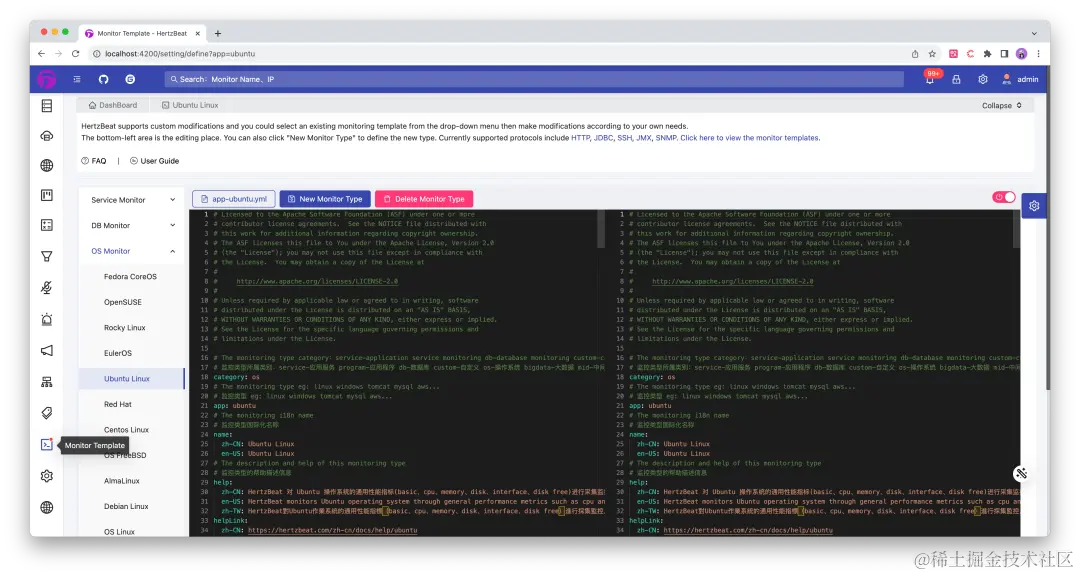This screenshot has width=1080, height=576.
Task: Open the hierarchy cluster icon in the sidebar
Action: click(47, 382)
